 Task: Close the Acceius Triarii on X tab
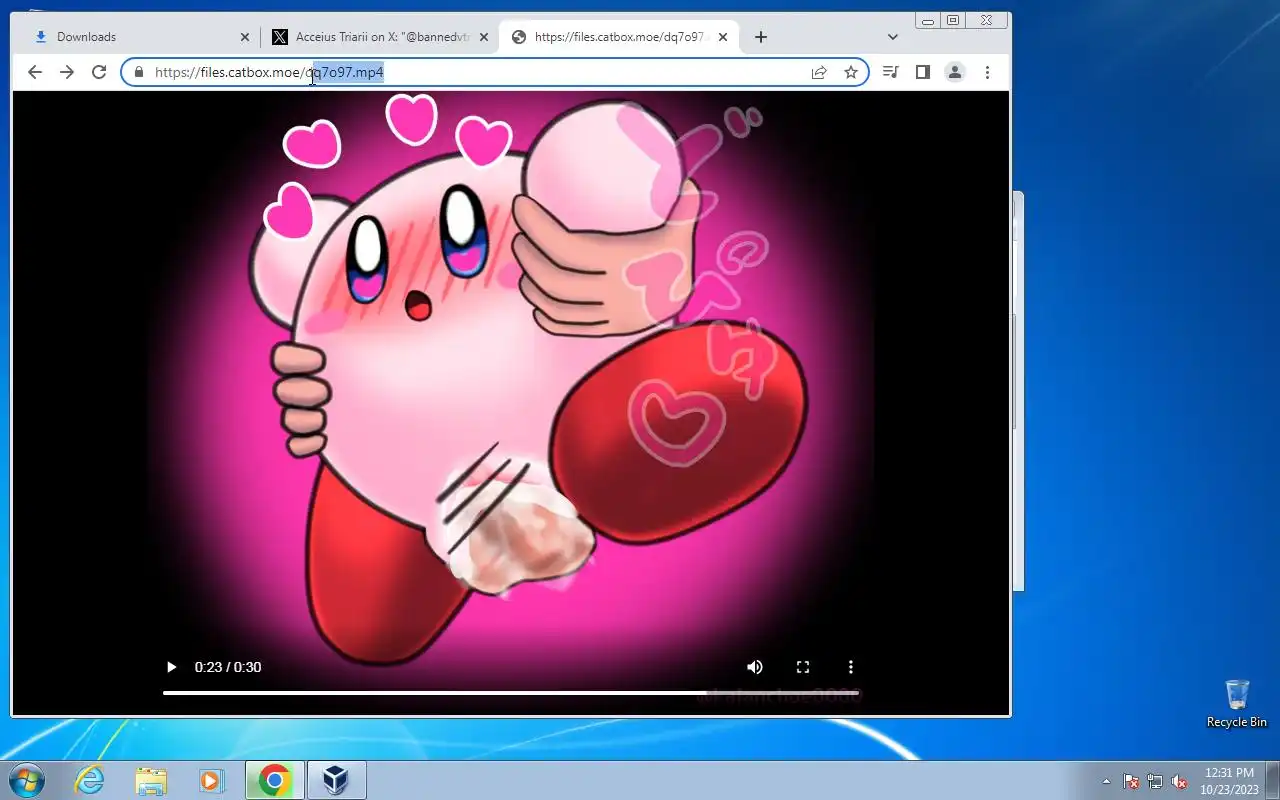pyautogui.click(x=484, y=37)
